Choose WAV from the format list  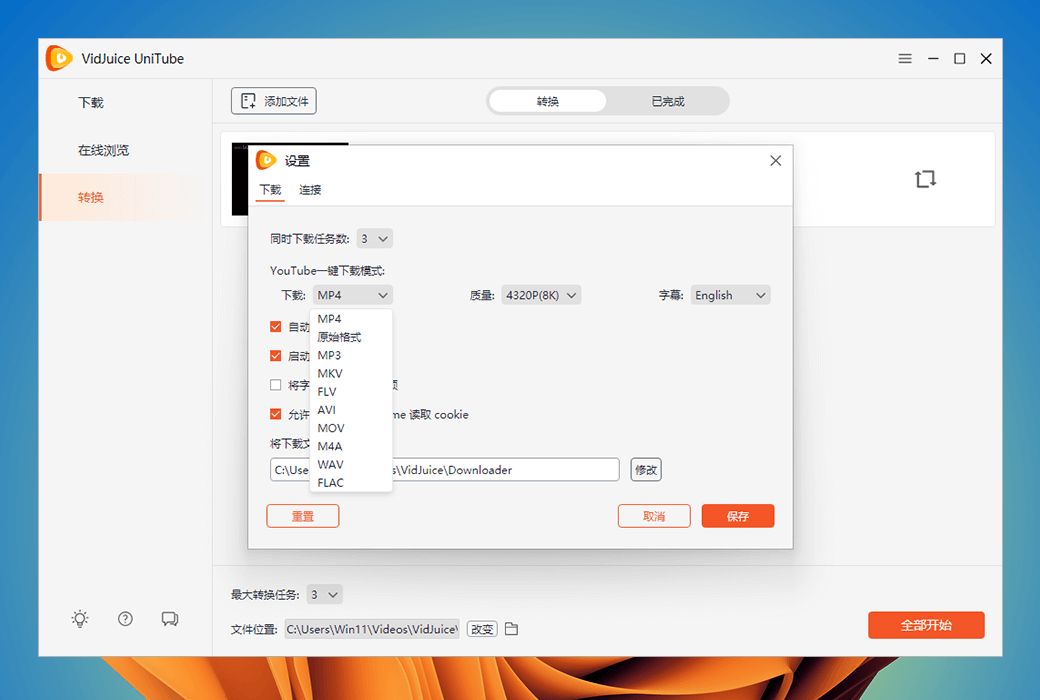point(351,464)
